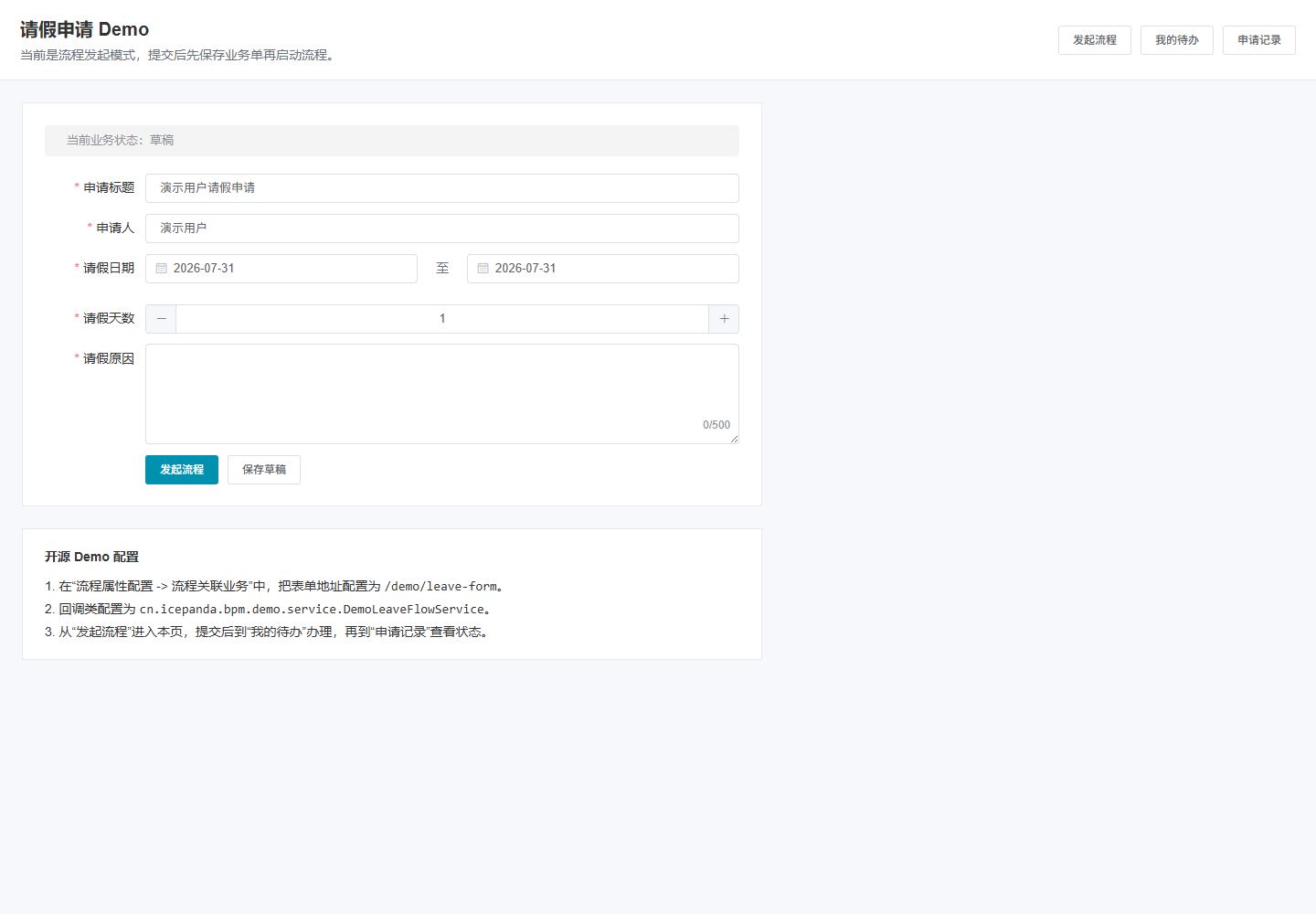The image size is (1316, 914).
Task: Click the 开源 Demo 配置 heading
Action: click(x=91, y=557)
